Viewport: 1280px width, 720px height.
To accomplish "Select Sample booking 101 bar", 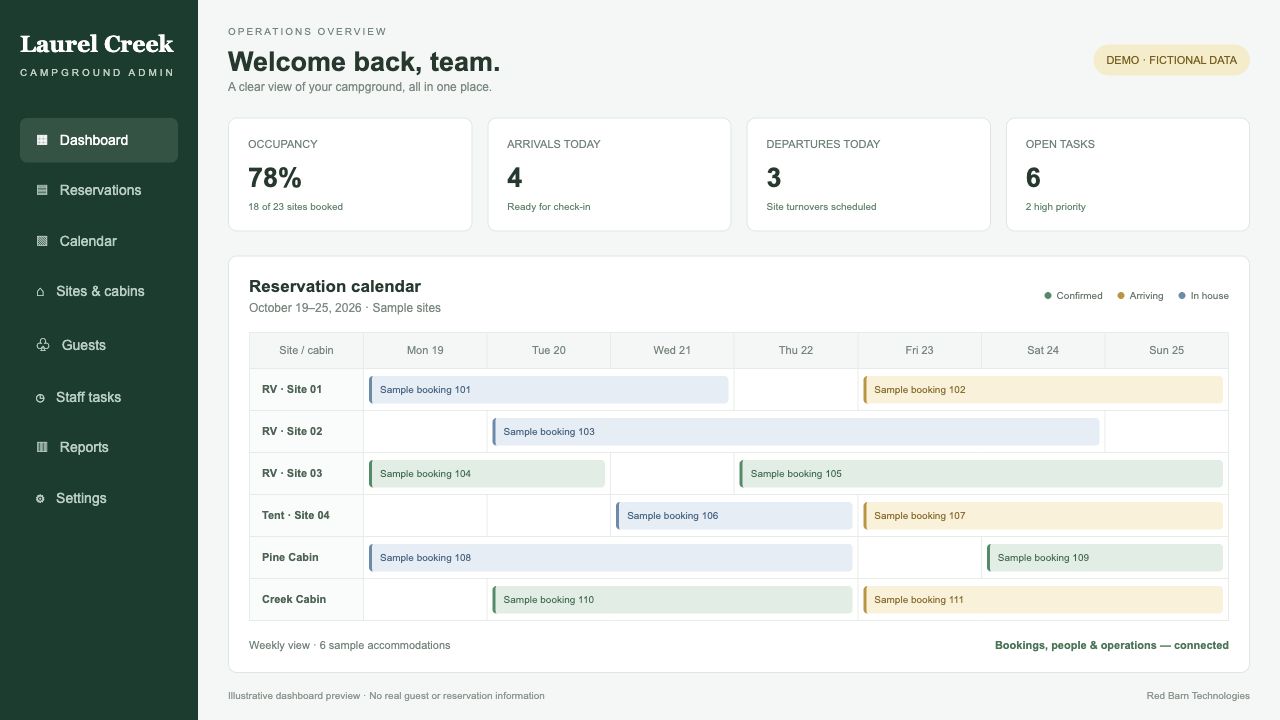I will coord(549,390).
